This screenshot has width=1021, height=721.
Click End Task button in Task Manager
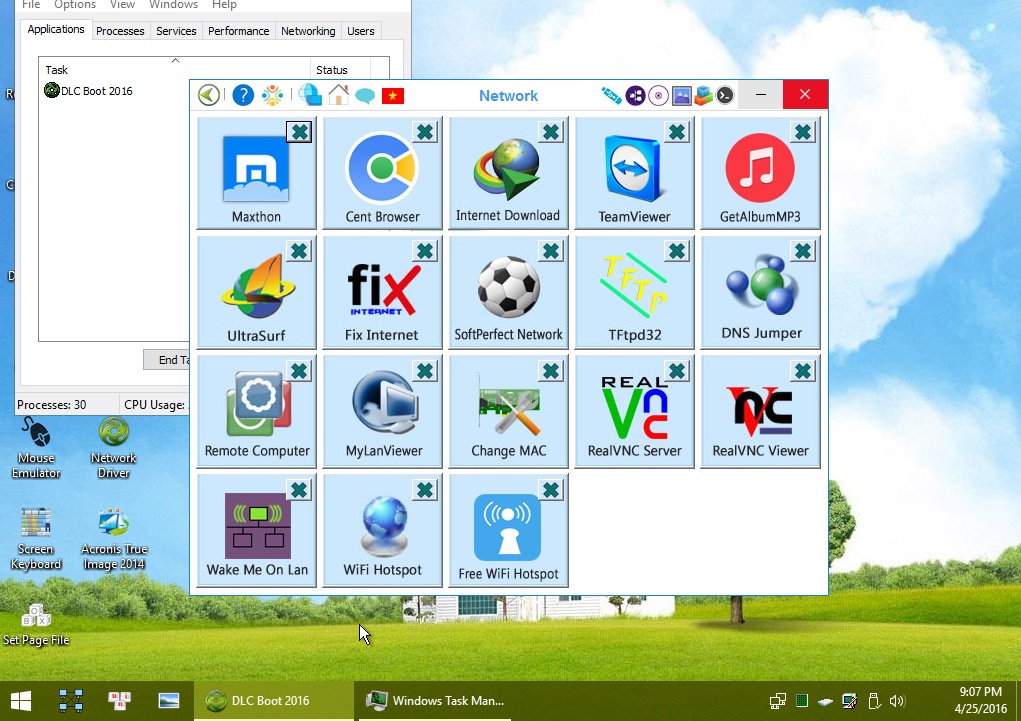click(x=167, y=360)
